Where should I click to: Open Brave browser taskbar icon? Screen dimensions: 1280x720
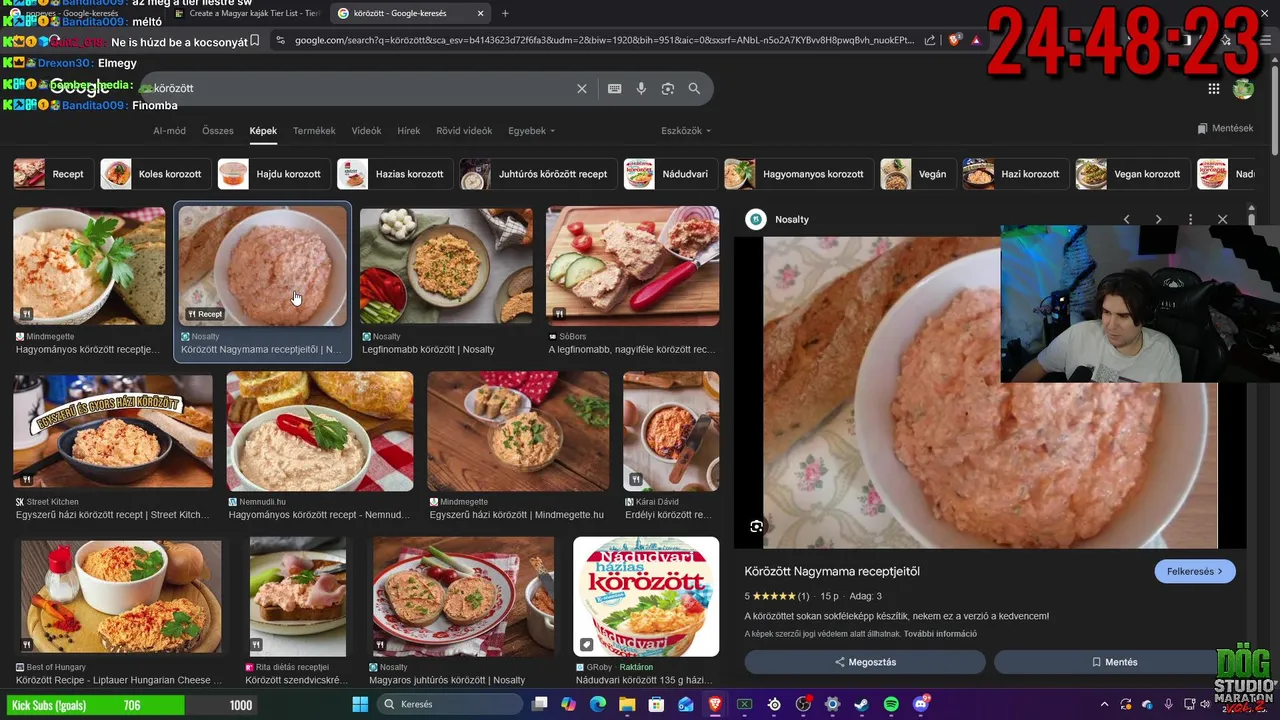(715, 704)
